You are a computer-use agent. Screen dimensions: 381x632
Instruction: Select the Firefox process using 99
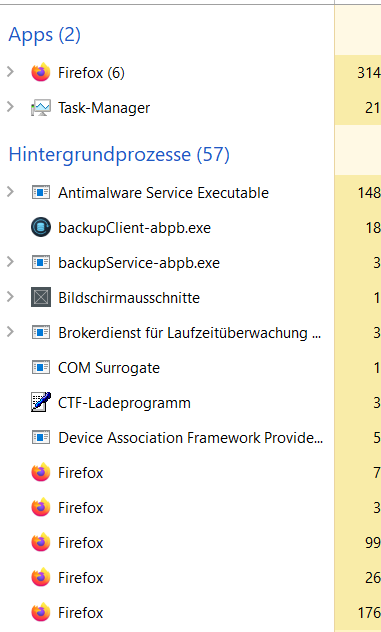(190, 543)
